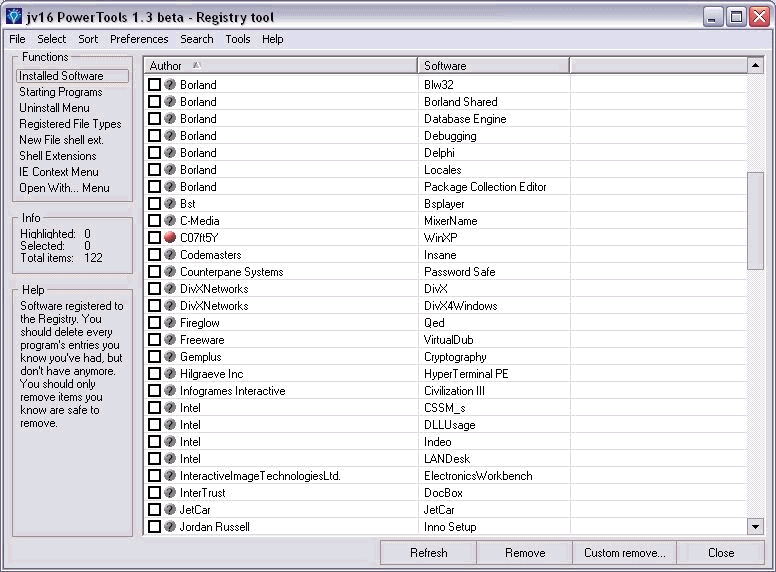This screenshot has width=776, height=572.
Task: Click the status icon beside Codemasters
Action: tap(170, 254)
